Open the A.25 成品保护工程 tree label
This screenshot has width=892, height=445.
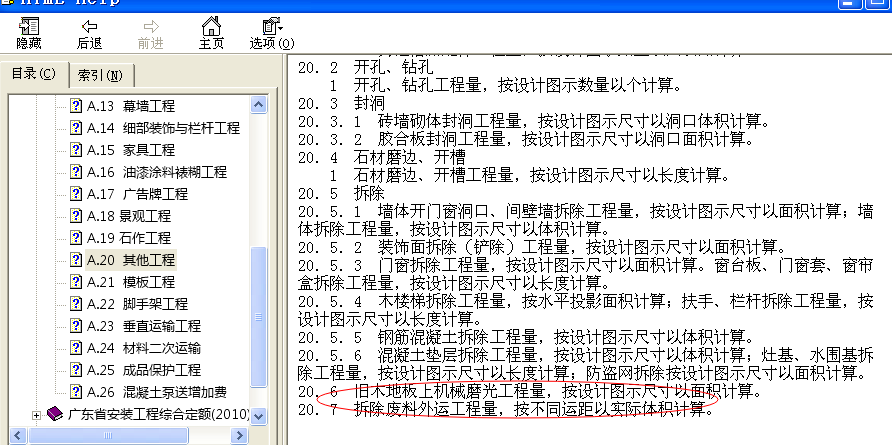pos(143,370)
